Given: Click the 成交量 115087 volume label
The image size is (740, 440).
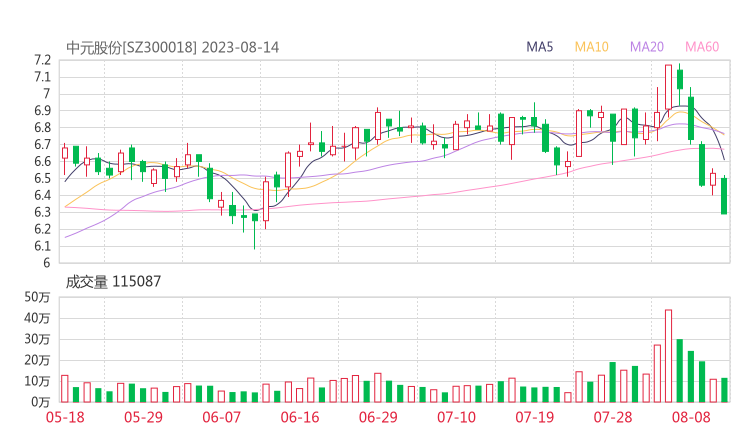Looking at the screenshot, I should pyautogui.click(x=113, y=282).
